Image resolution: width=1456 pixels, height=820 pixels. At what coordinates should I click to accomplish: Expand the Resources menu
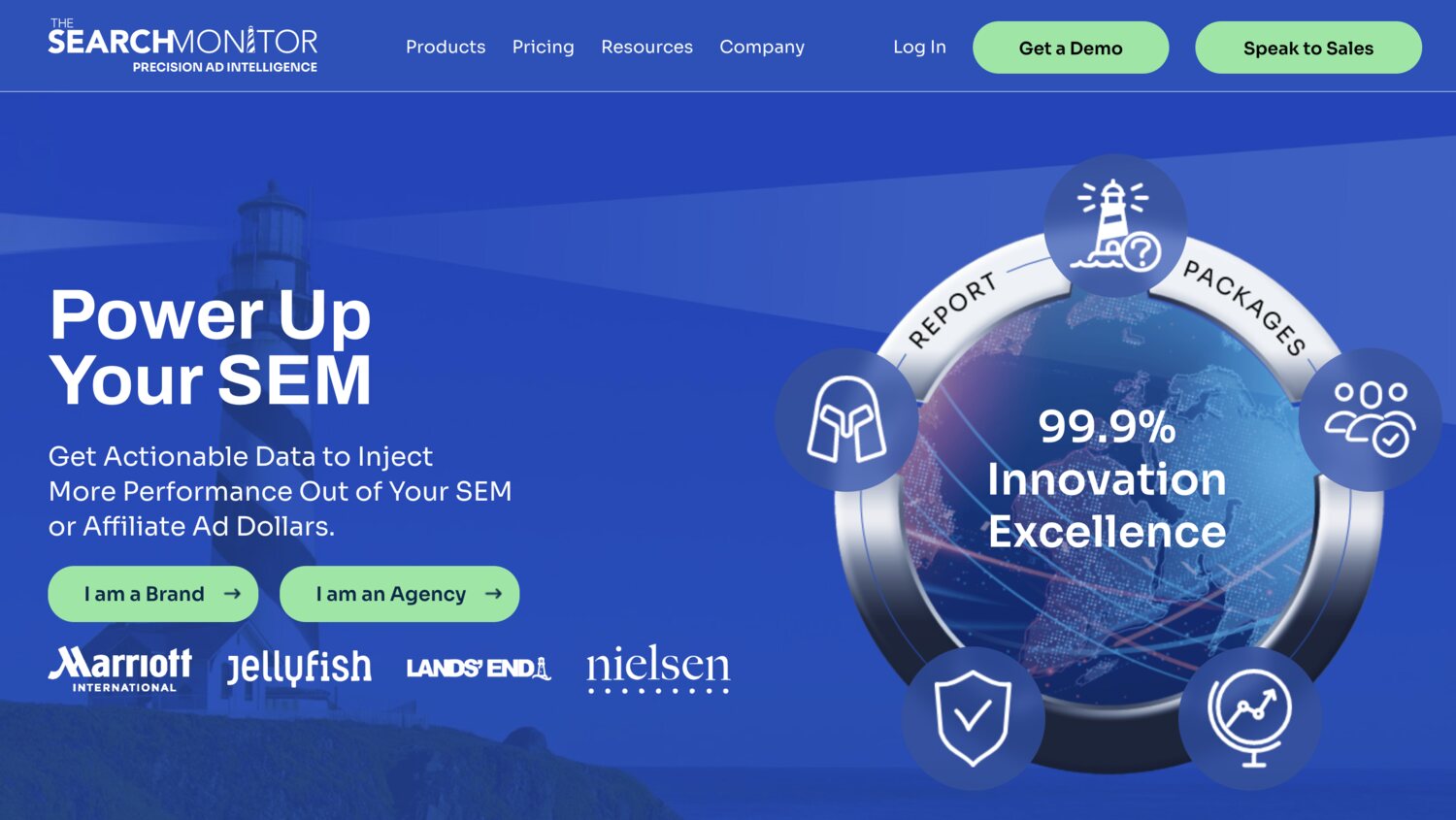[646, 47]
